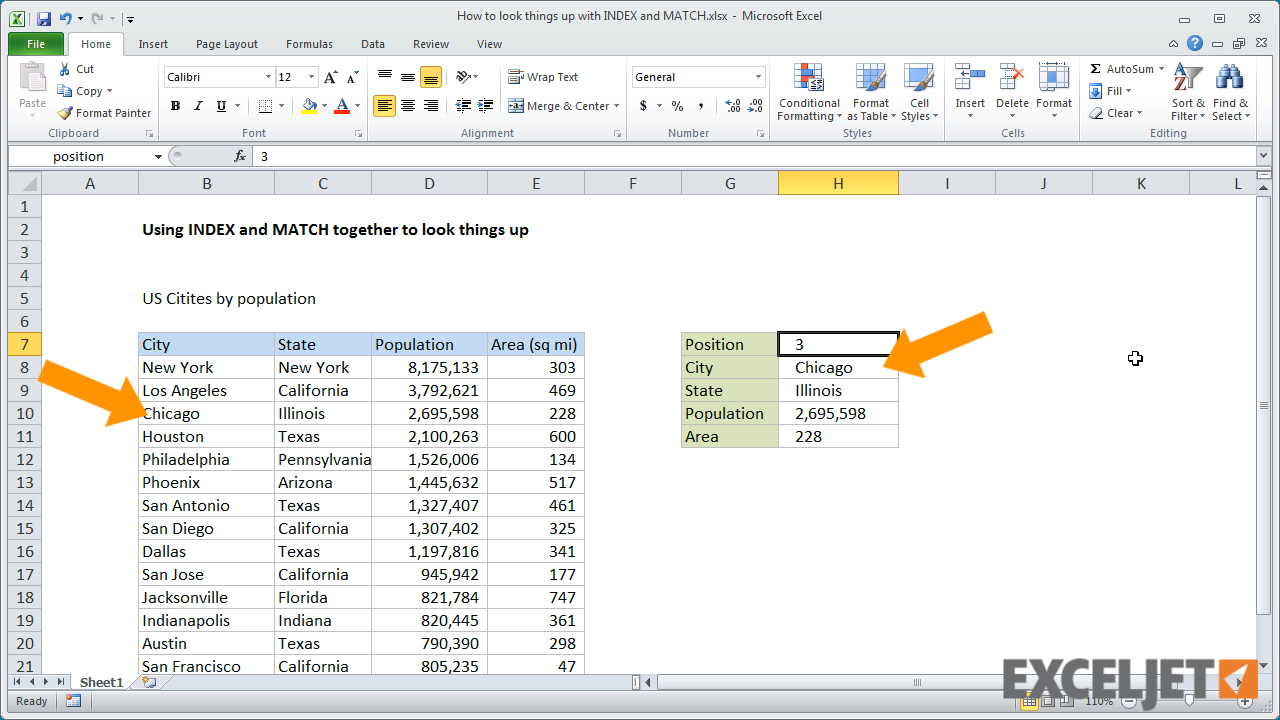This screenshot has width=1280, height=720.
Task: Click the Fill Color bucket swatch
Action: [309, 106]
